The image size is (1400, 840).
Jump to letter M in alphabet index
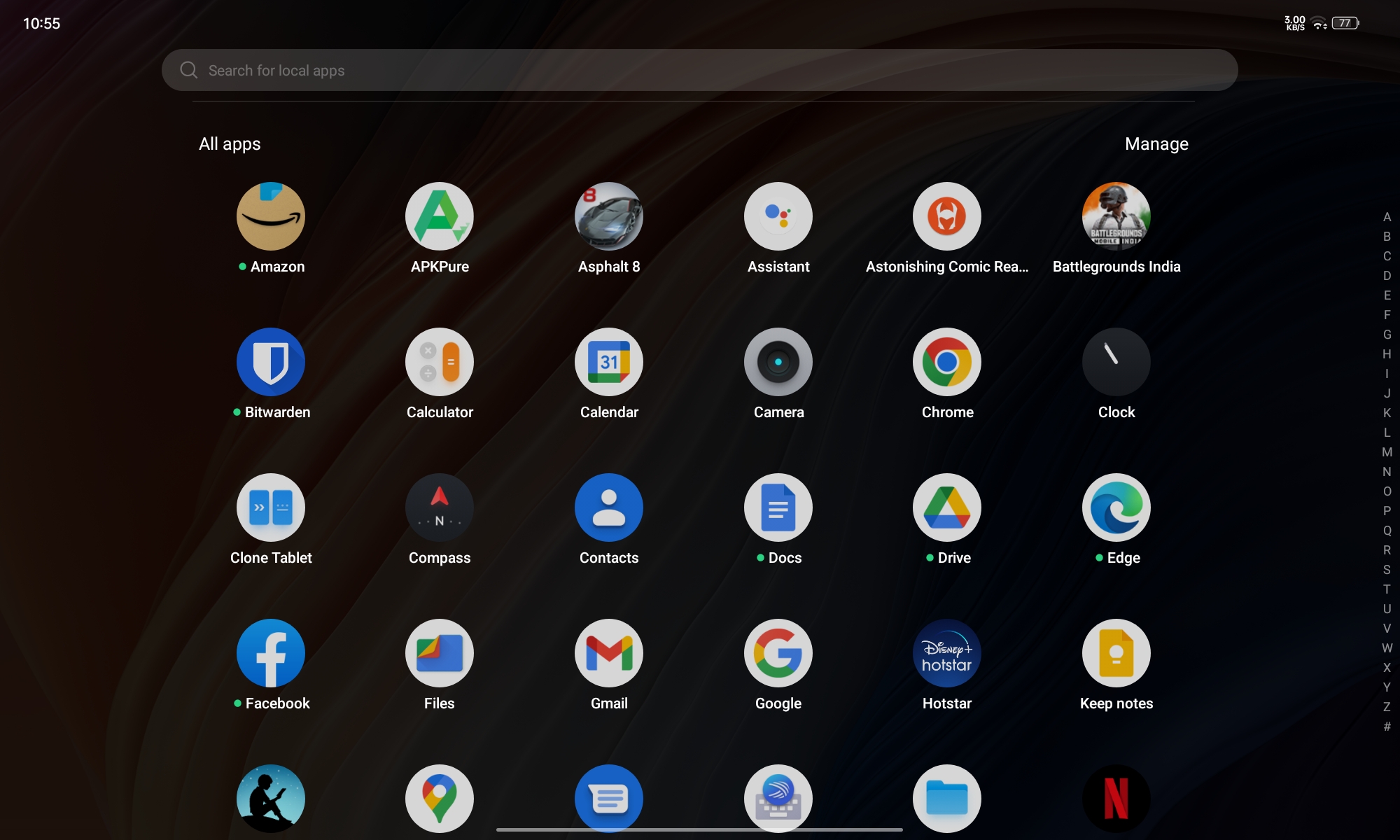[x=1387, y=452]
